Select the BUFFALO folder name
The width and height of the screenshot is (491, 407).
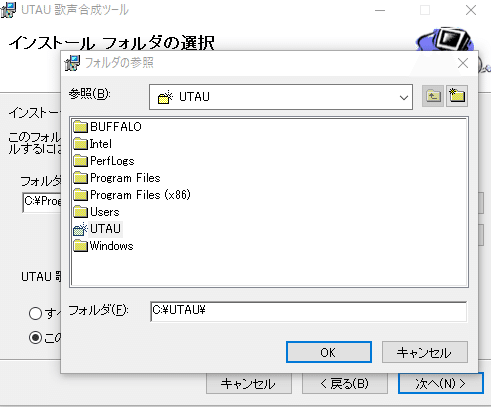116,127
